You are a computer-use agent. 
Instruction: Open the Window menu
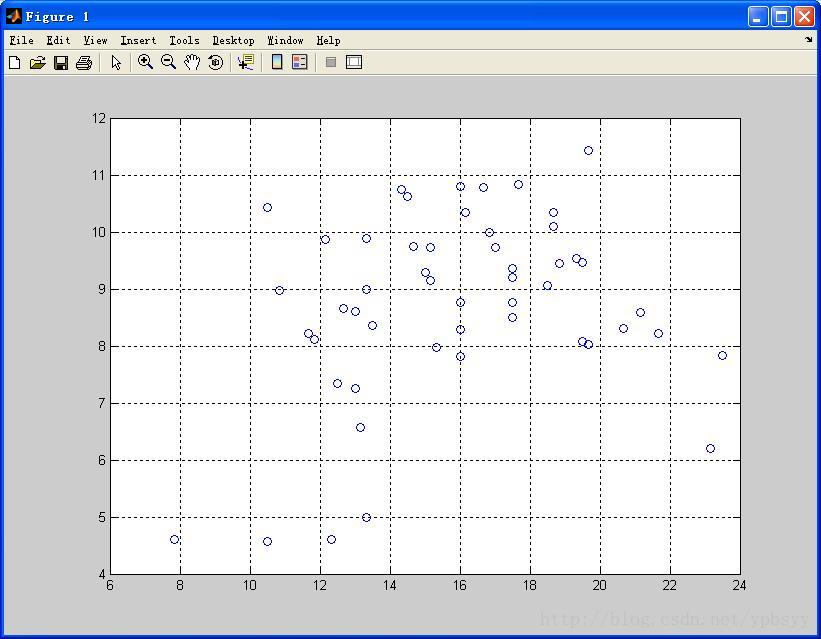pos(285,40)
